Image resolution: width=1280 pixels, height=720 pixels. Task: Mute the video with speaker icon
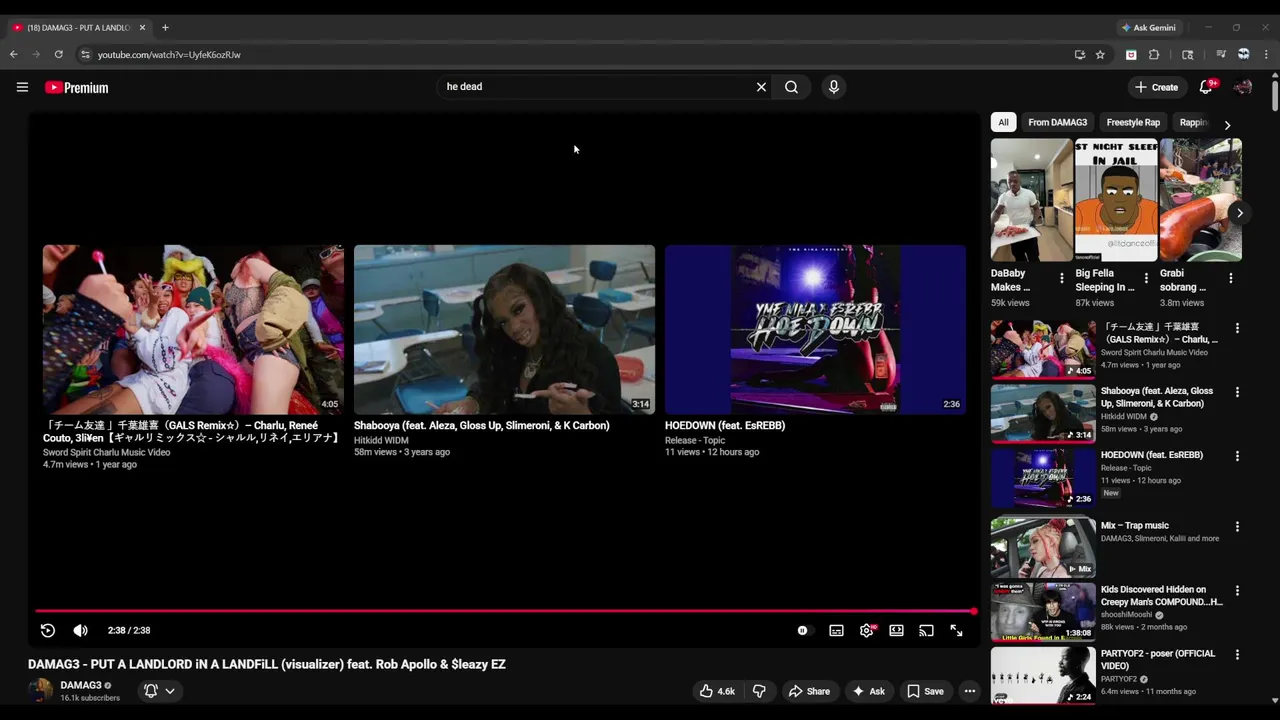[81, 630]
